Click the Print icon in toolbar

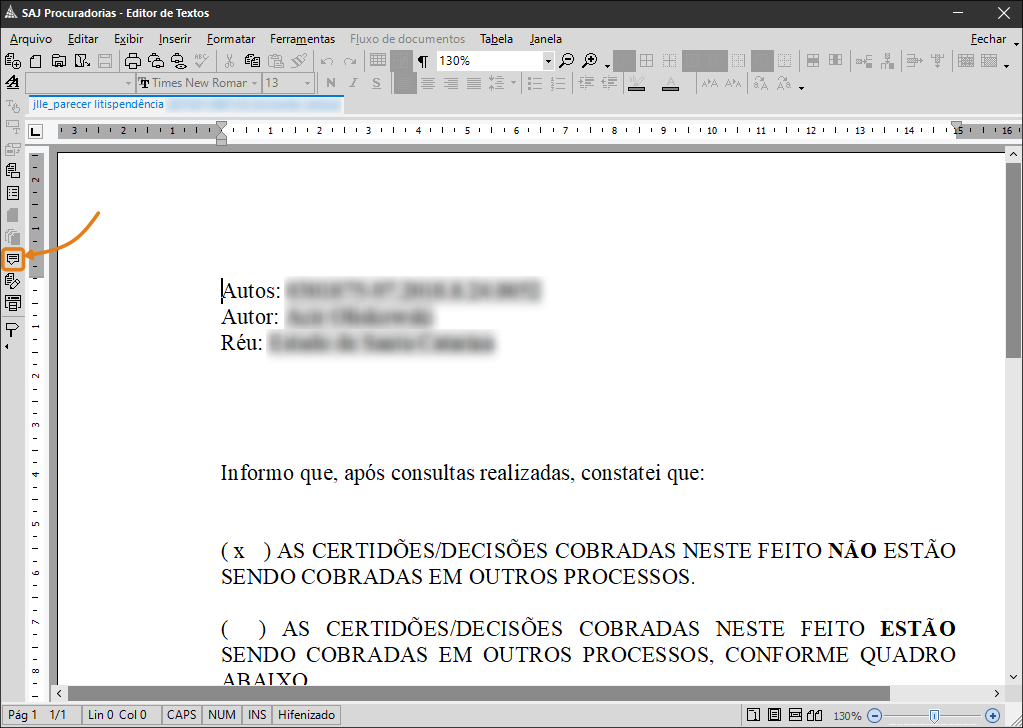pyautogui.click(x=135, y=61)
